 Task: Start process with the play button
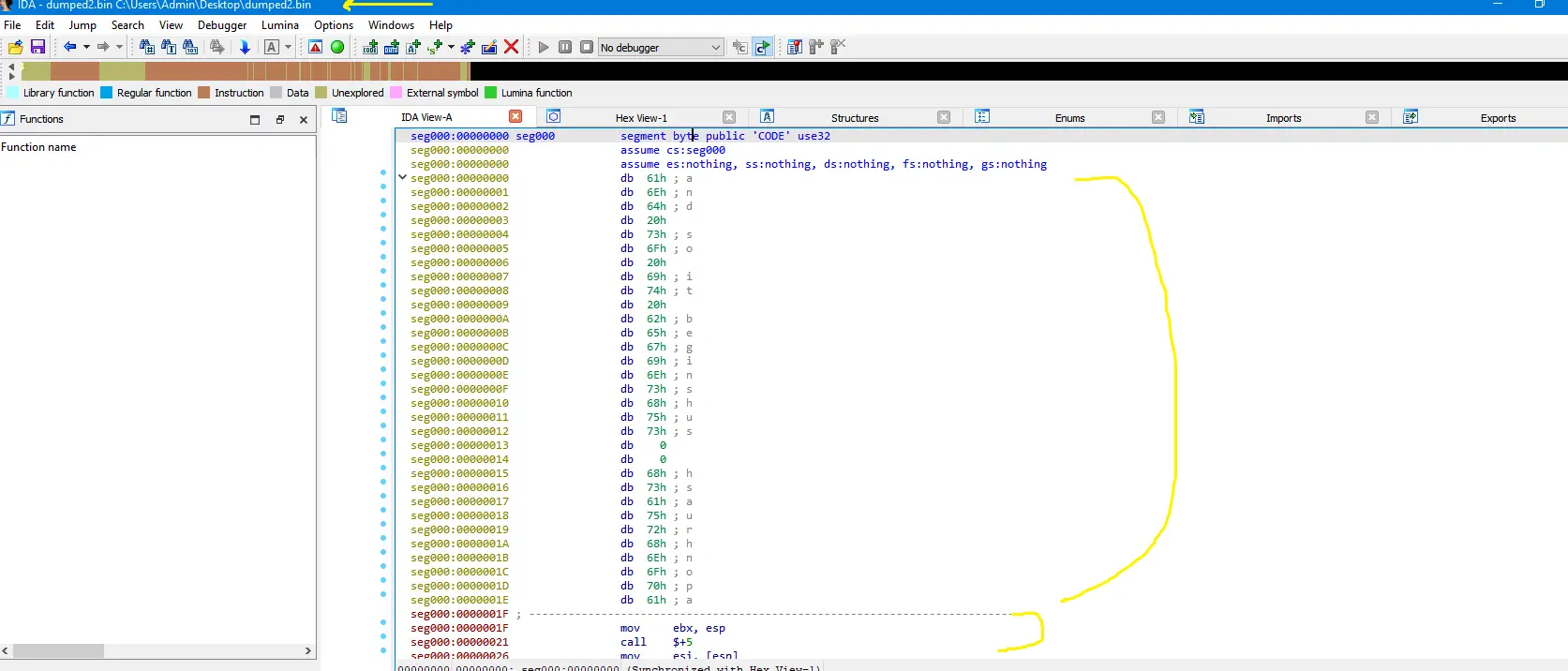[544, 47]
